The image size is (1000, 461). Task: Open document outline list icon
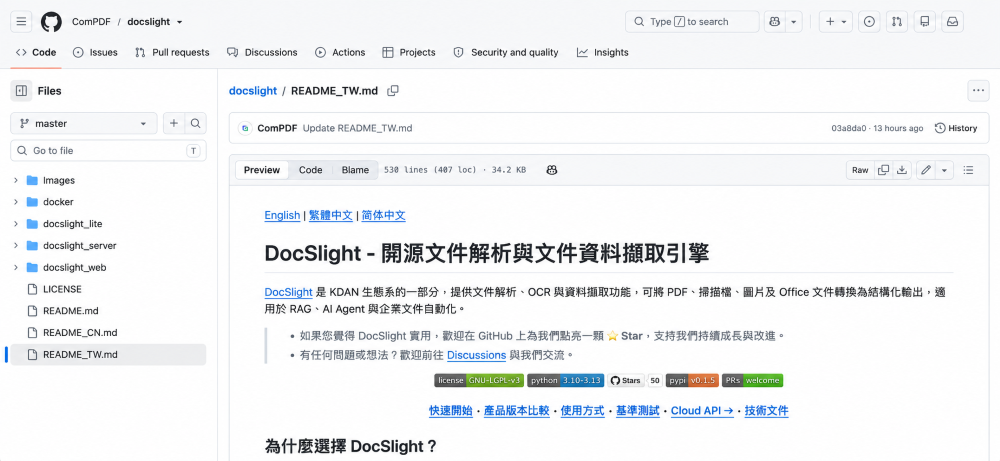coord(968,170)
